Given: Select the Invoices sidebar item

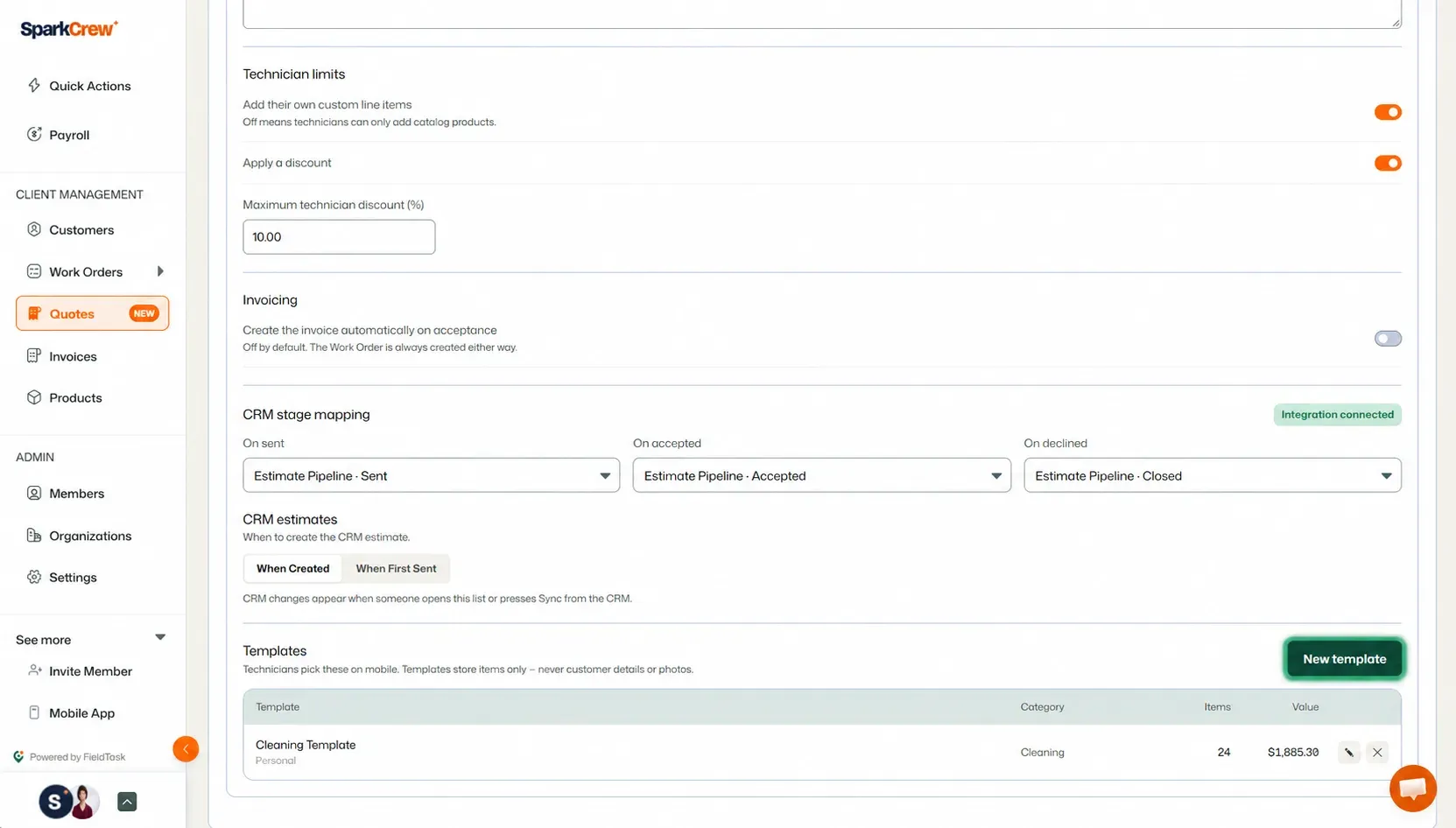Looking at the screenshot, I should point(73,356).
